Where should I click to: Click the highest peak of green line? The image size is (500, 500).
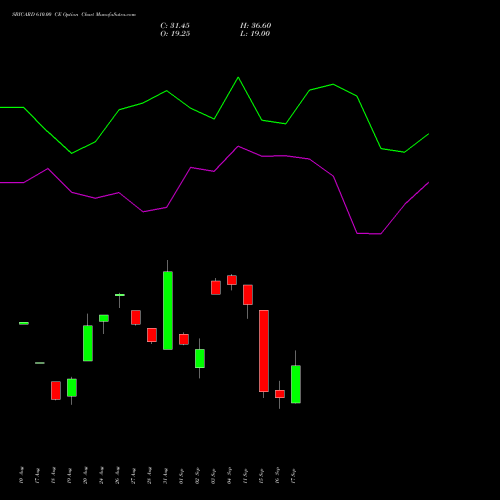click(x=238, y=78)
